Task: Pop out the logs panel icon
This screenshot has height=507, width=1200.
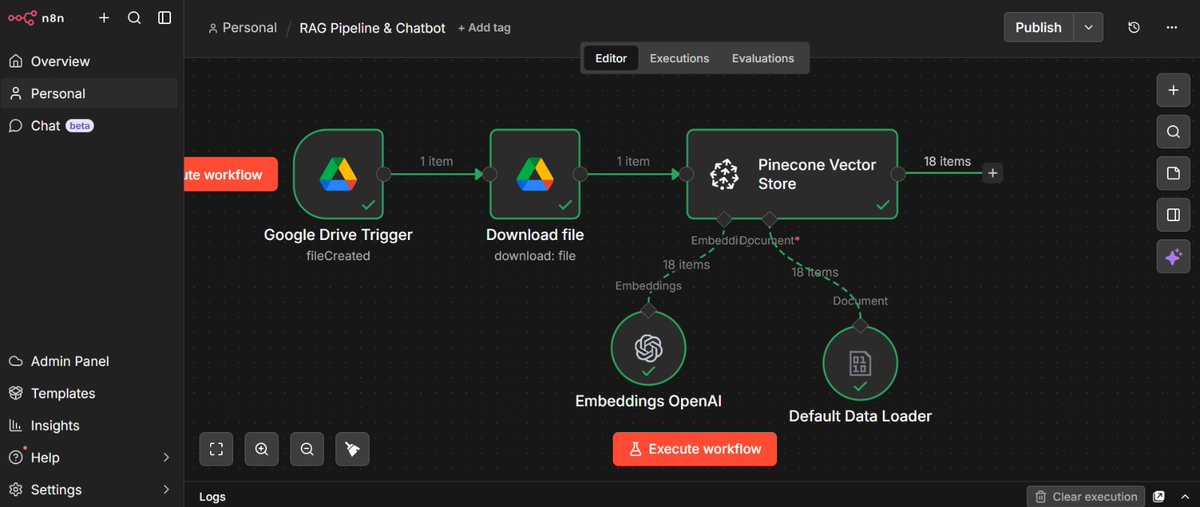Action: (1159, 496)
